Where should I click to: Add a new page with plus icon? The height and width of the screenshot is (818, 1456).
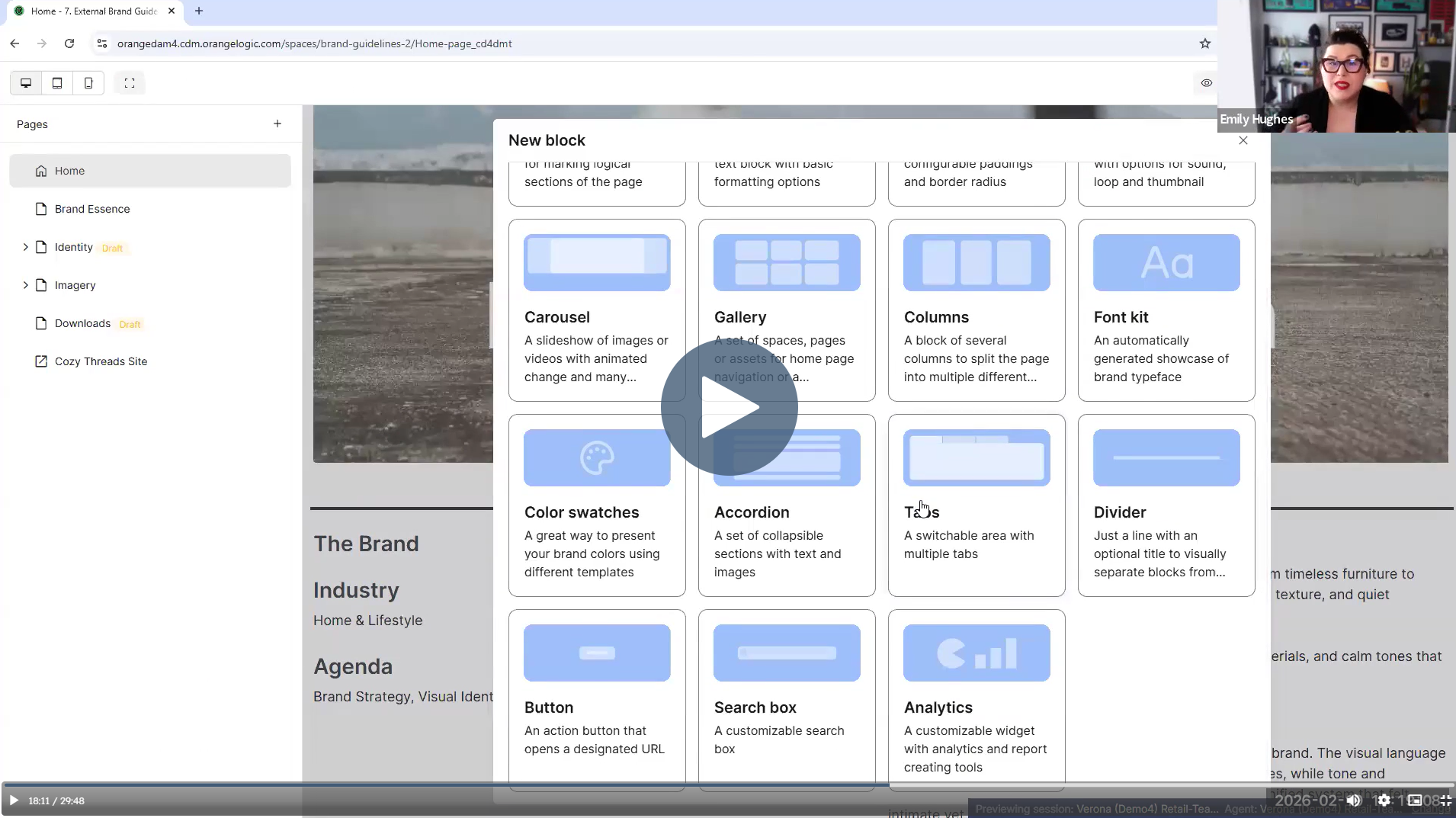click(x=277, y=124)
